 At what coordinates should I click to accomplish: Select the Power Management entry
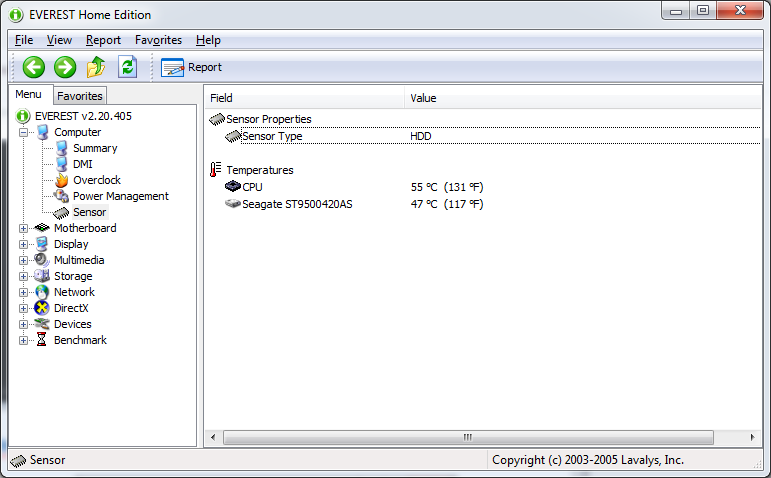point(121,196)
